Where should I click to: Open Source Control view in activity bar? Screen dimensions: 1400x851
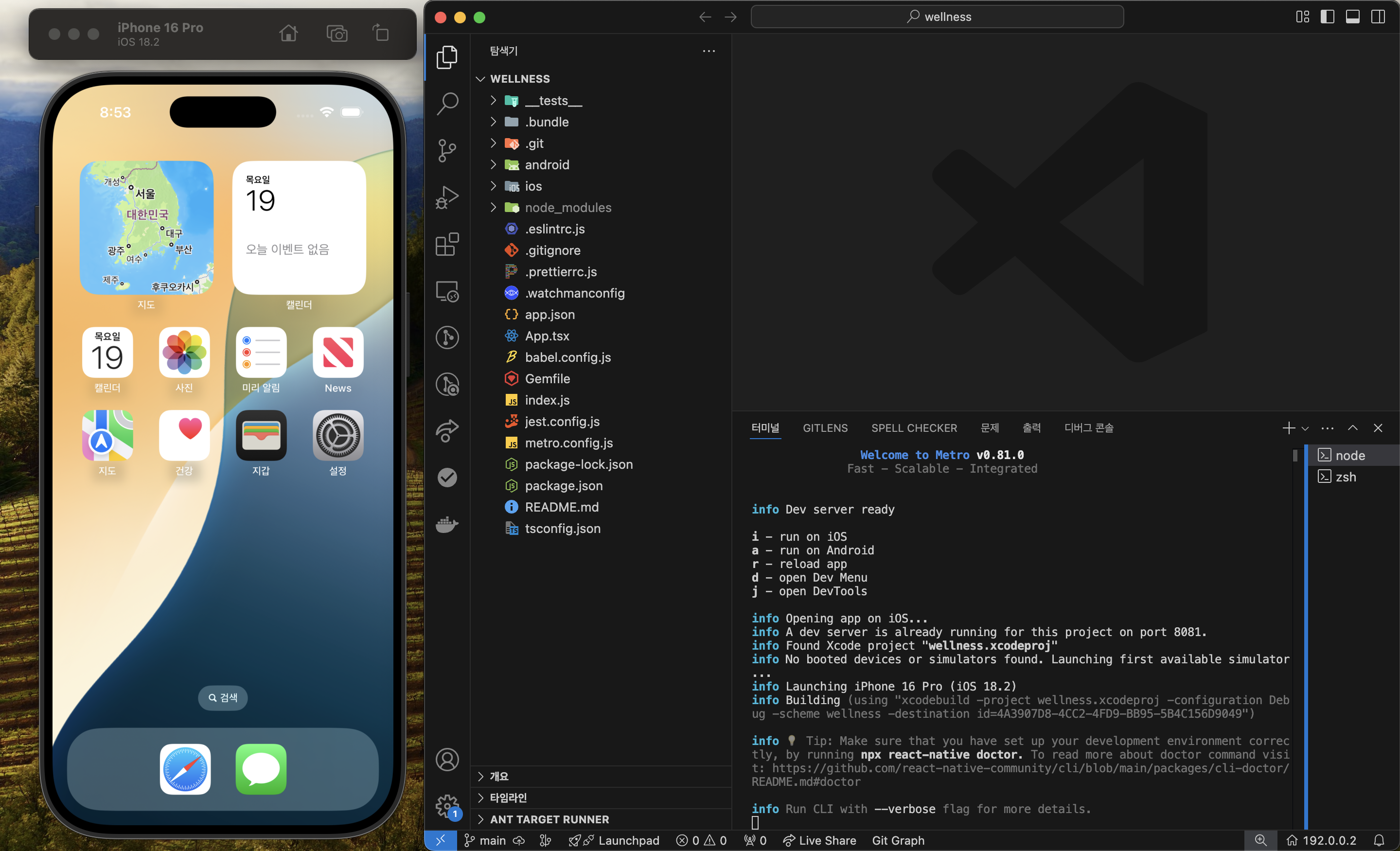447,151
